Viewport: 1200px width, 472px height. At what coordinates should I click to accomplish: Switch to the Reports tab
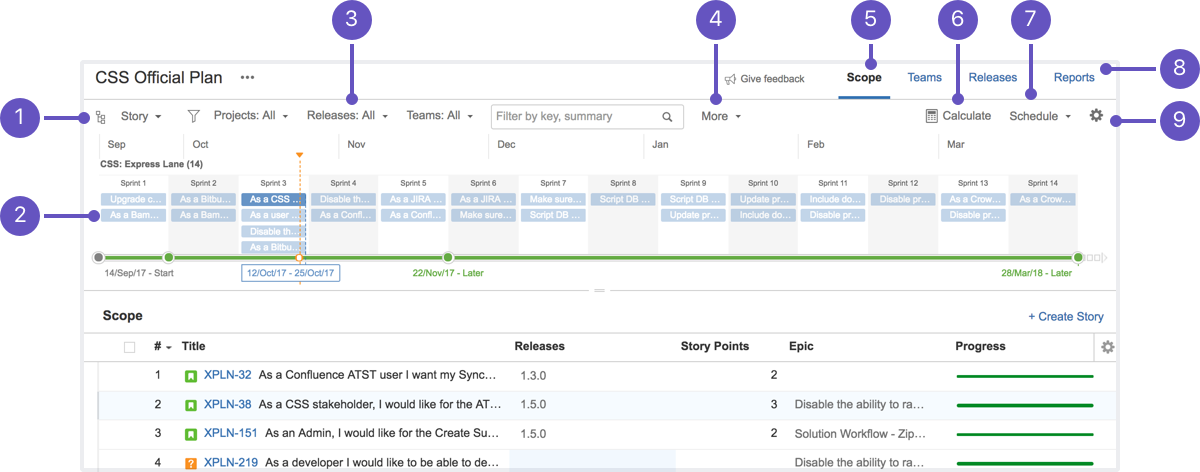[x=1074, y=77]
